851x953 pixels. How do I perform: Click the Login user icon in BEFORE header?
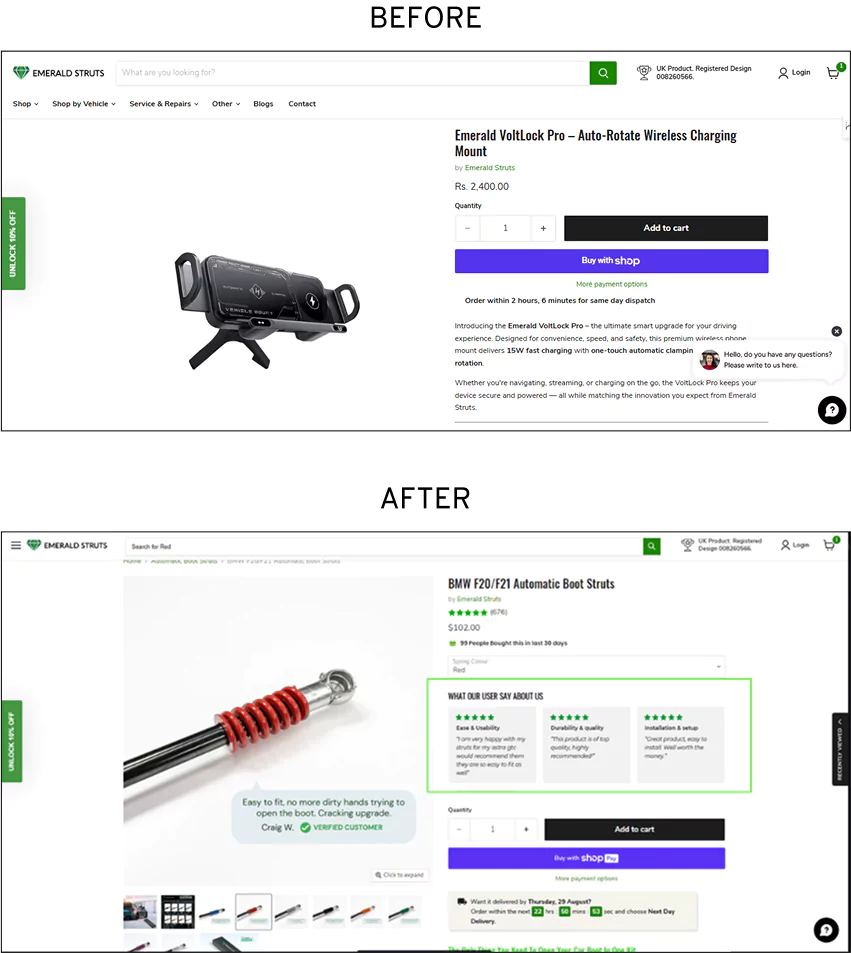[783, 73]
